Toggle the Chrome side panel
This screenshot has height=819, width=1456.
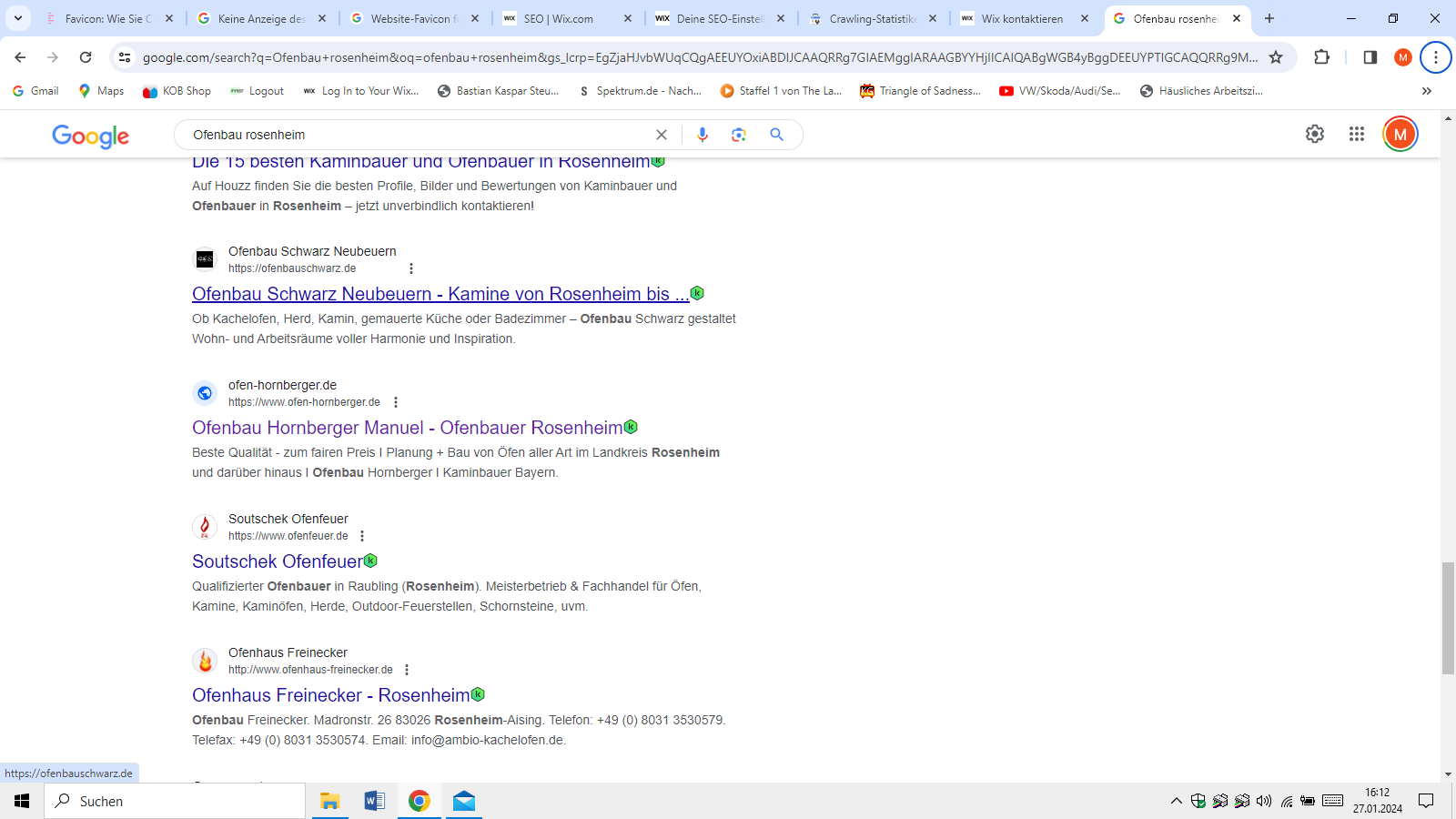[1370, 57]
